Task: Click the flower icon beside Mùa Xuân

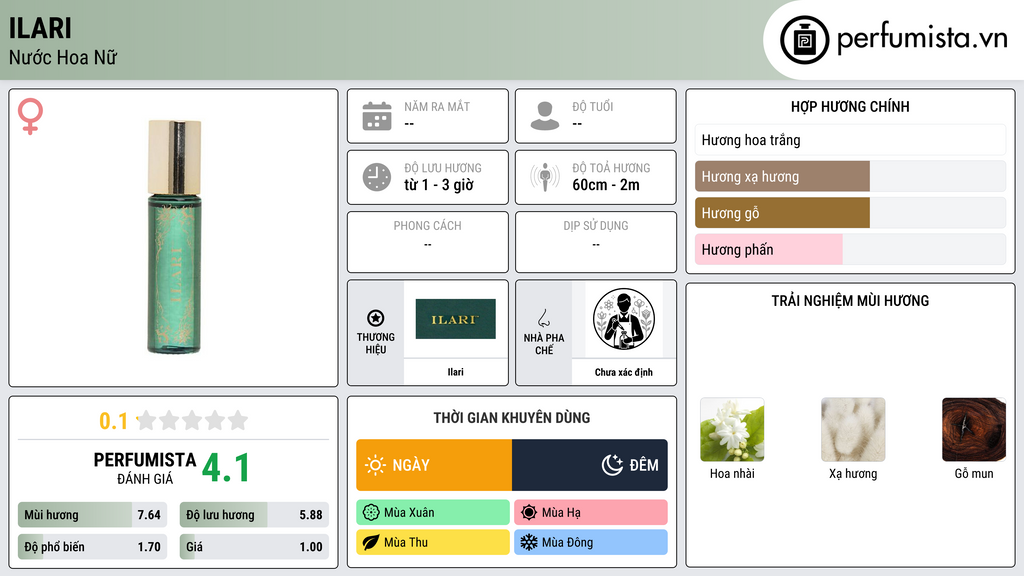Action: (x=371, y=513)
